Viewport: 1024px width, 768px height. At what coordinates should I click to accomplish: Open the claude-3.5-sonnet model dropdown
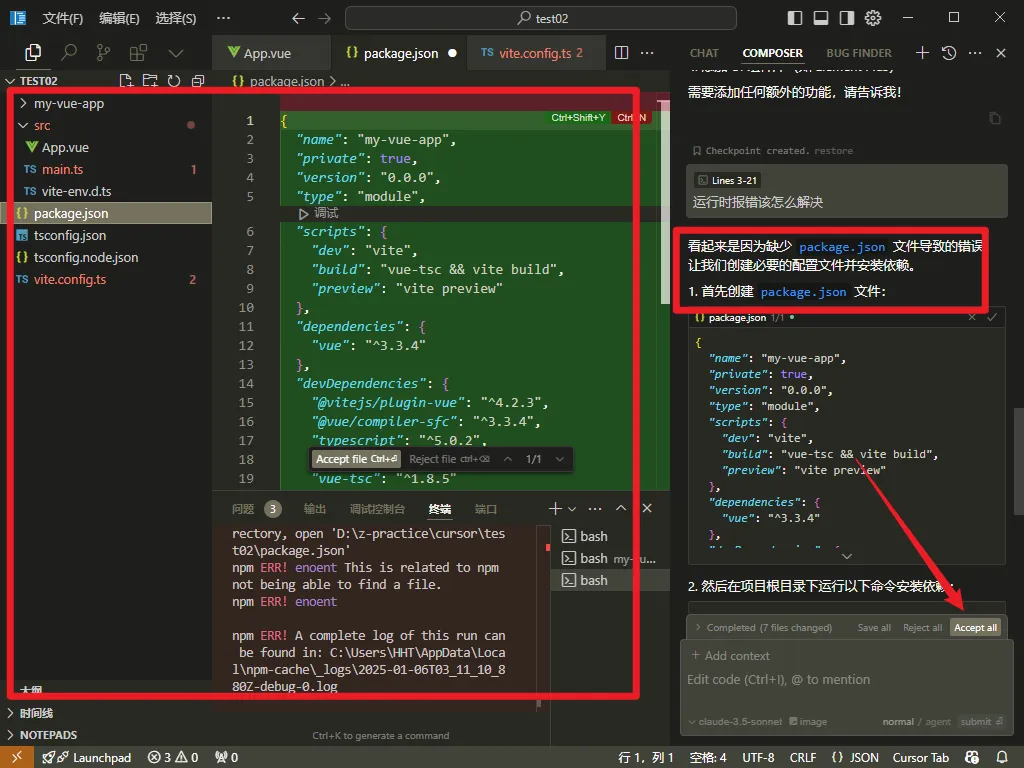[x=735, y=722]
